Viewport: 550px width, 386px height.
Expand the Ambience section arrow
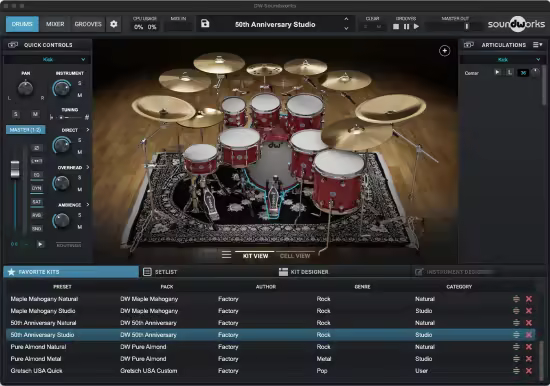88,205
